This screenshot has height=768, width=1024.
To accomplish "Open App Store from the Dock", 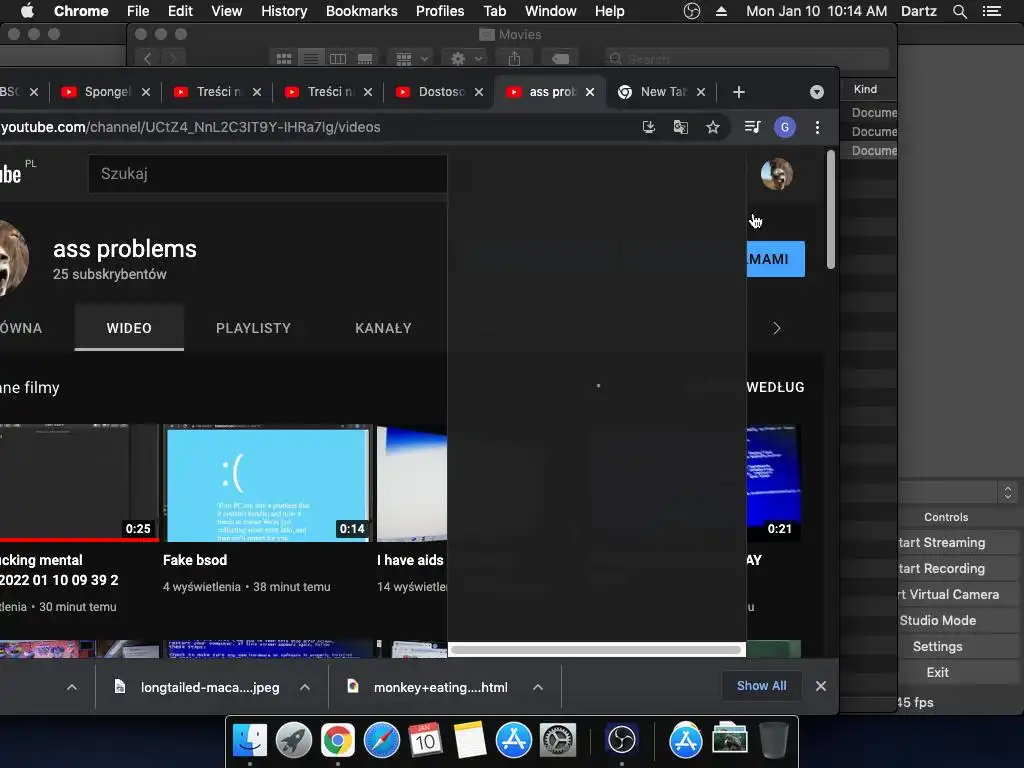I will pyautogui.click(x=513, y=740).
